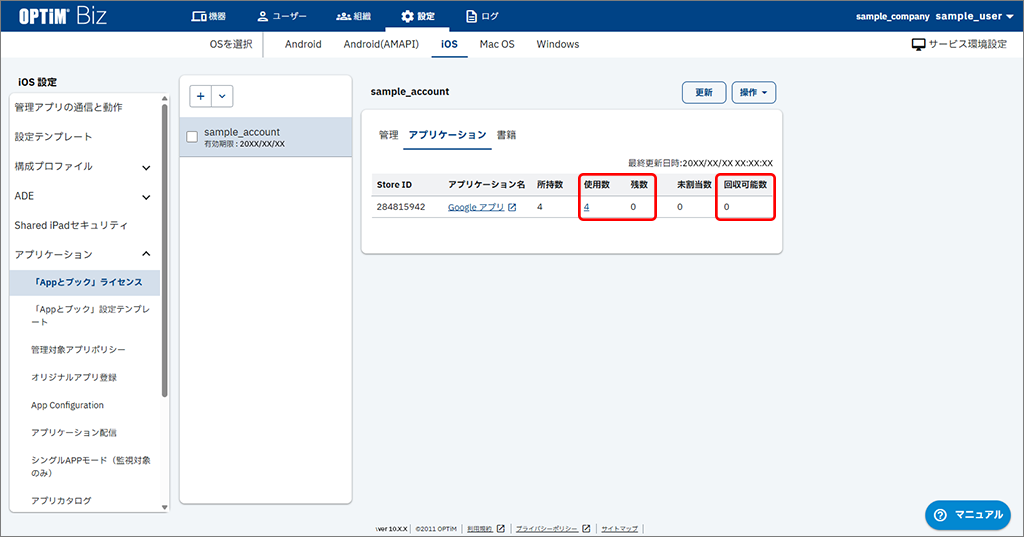Open シングルAPPモード item
Viewport: 1024px width, 537px height.
(90, 466)
